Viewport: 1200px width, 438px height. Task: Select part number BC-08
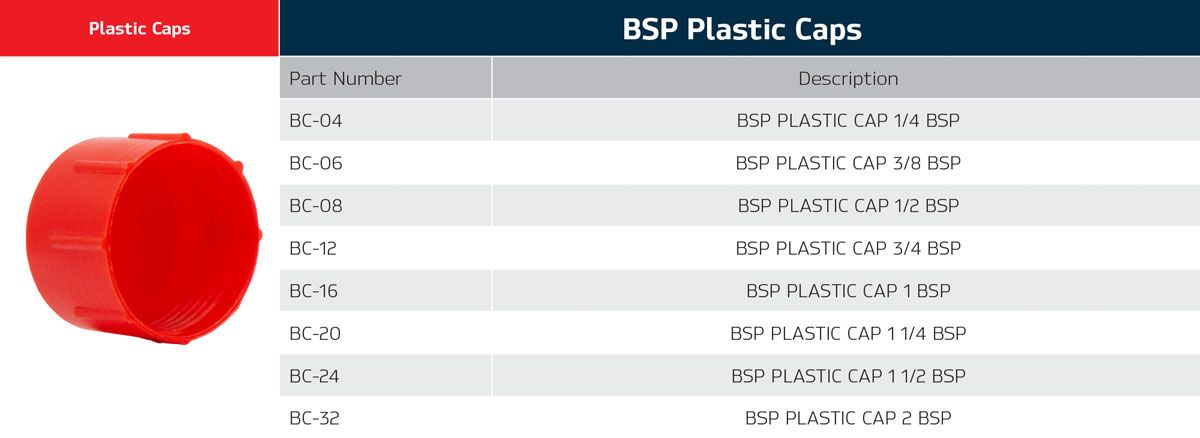(x=316, y=206)
